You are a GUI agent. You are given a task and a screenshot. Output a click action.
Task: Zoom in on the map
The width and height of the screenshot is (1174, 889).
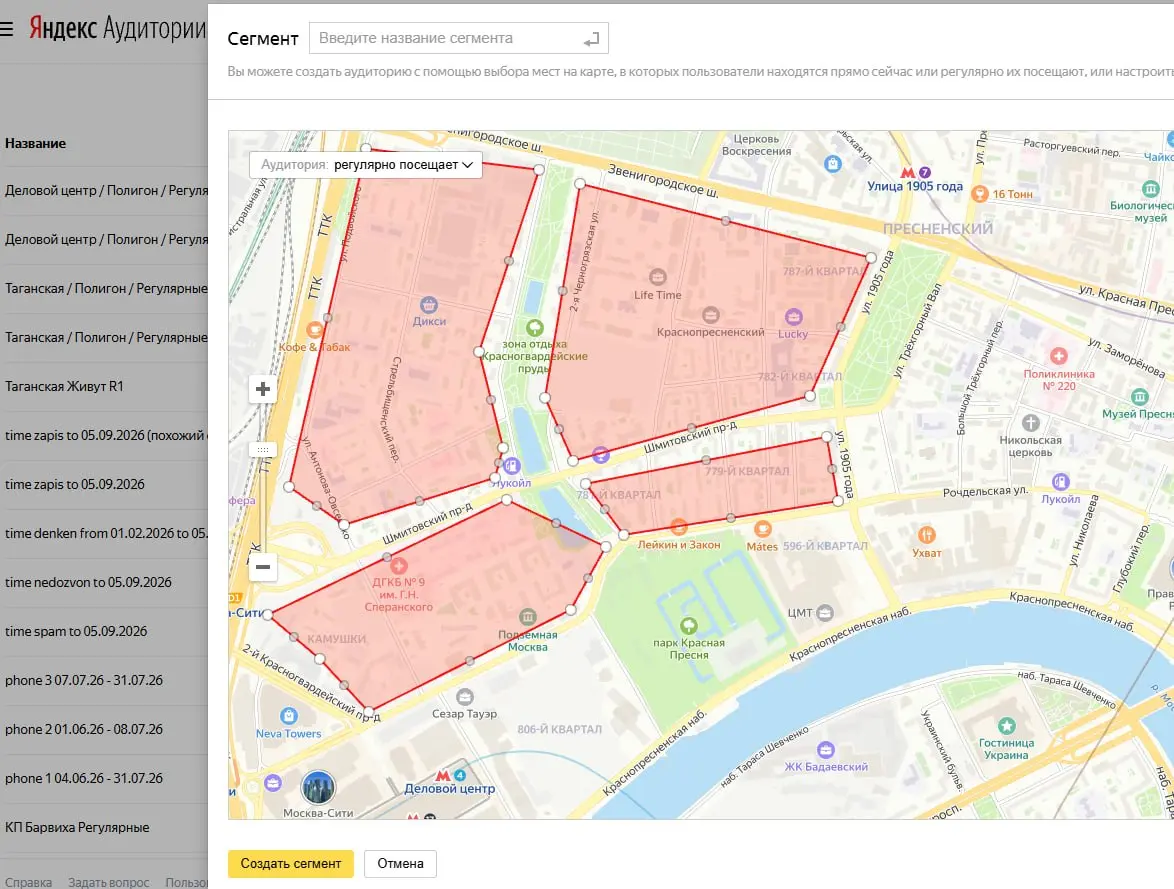[263, 389]
